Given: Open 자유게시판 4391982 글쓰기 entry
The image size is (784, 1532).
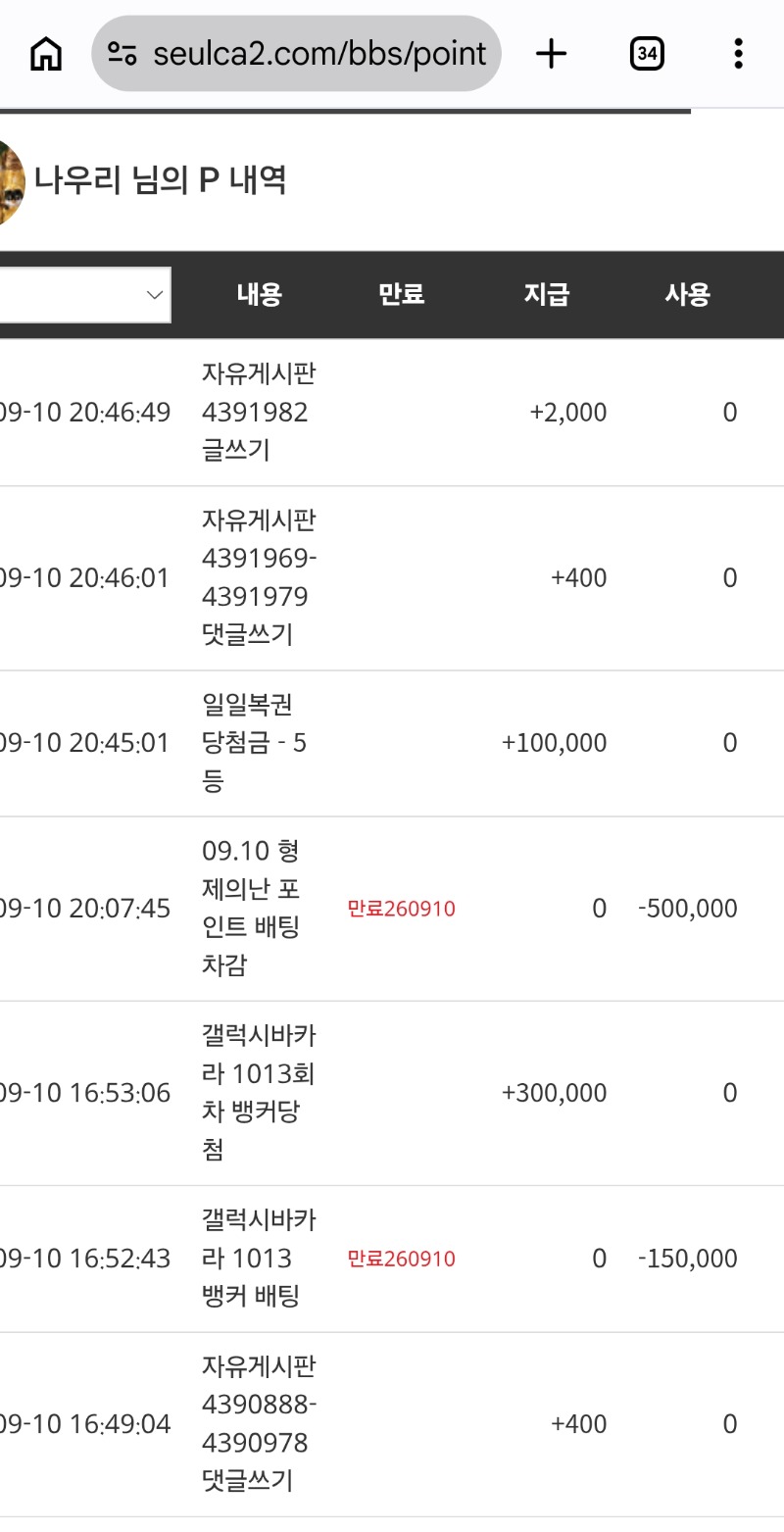Looking at the screenshot, I should [259, 413].
